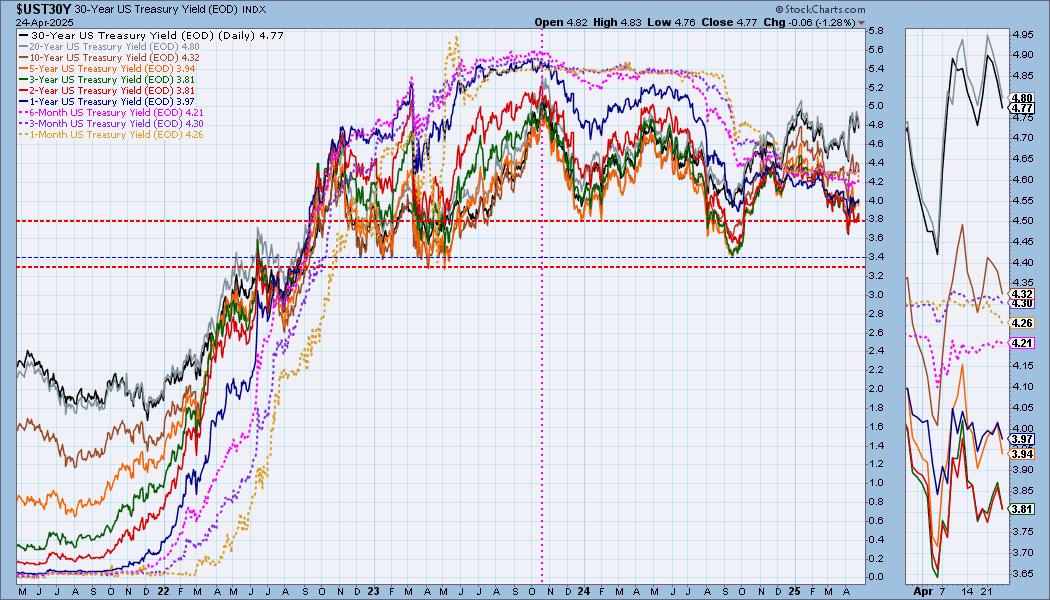Select the 2-Year US Treasury Yield legend entry
1050x600 pixels.
point(107,90)
